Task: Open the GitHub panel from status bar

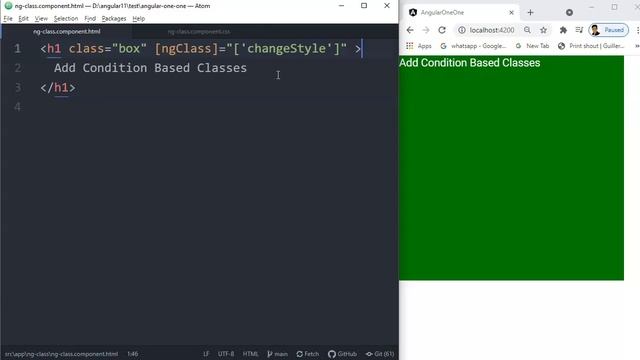Action: 342,354
